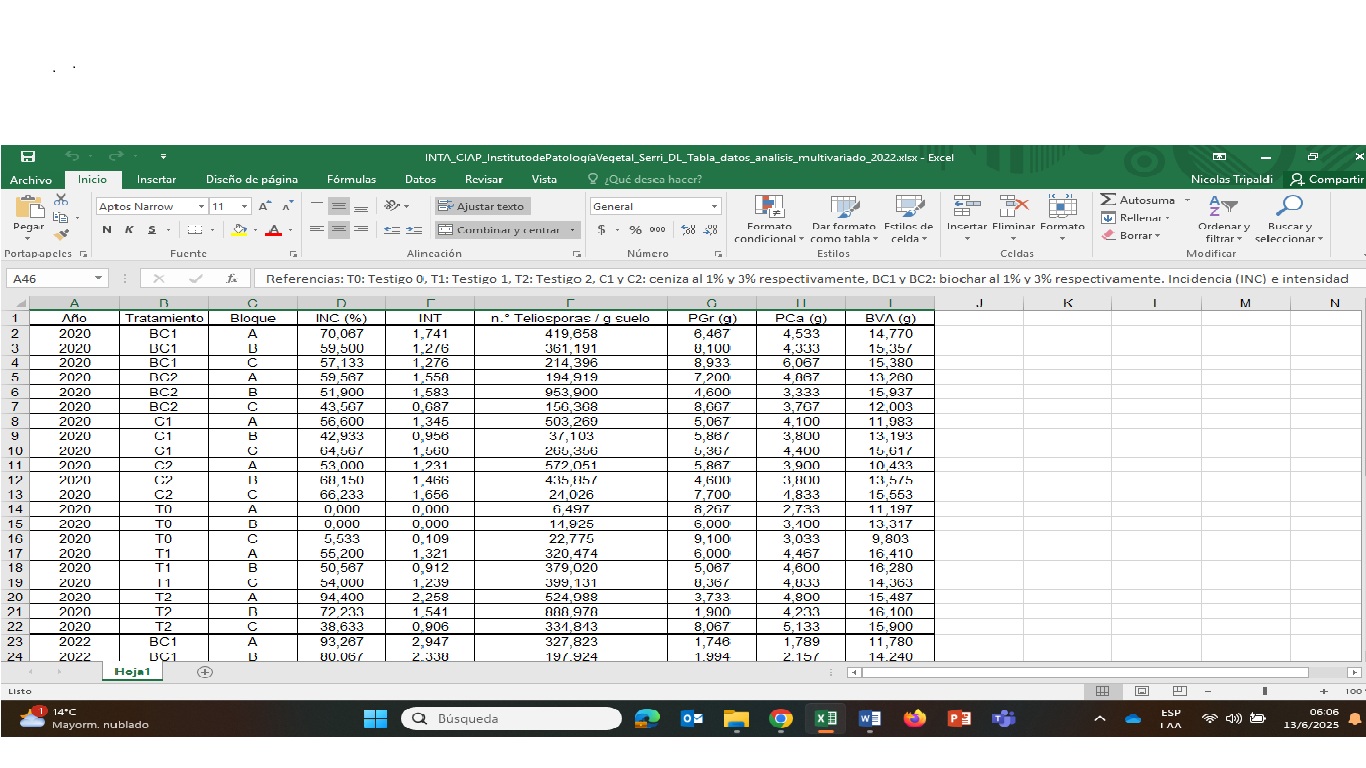1366x768 pixels.
Task: Click the zoom slider in status bar
Action: coord(1265,691)
